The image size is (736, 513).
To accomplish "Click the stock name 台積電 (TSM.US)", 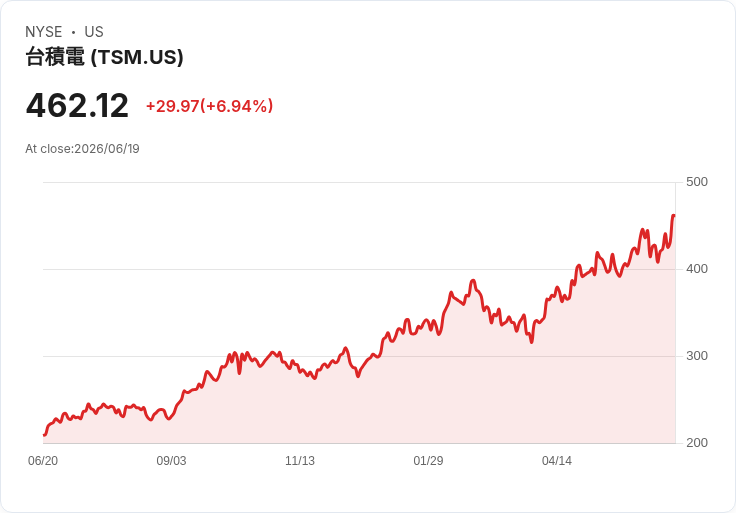I will tap(104, 57).
